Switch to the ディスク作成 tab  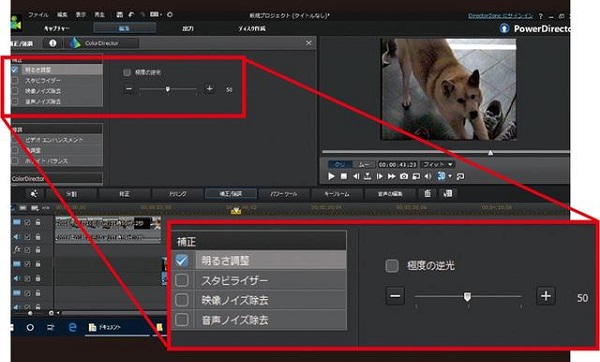pos(251,29)
